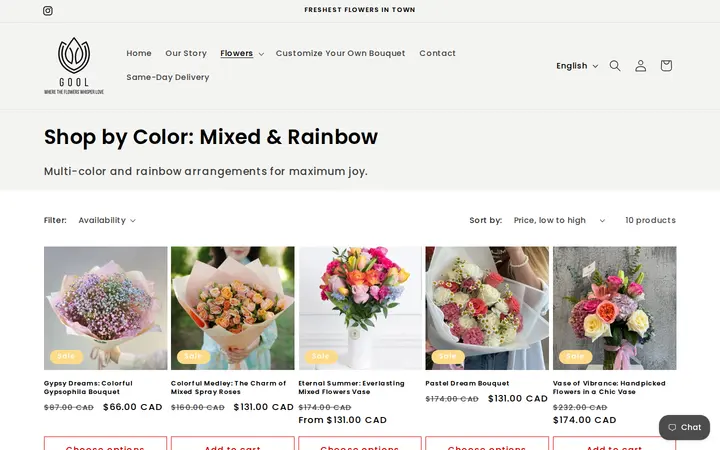The width and height of the screenshot is (720, 450).
Task: Click the Shop by Color heading
Action: tap(211, 137)
